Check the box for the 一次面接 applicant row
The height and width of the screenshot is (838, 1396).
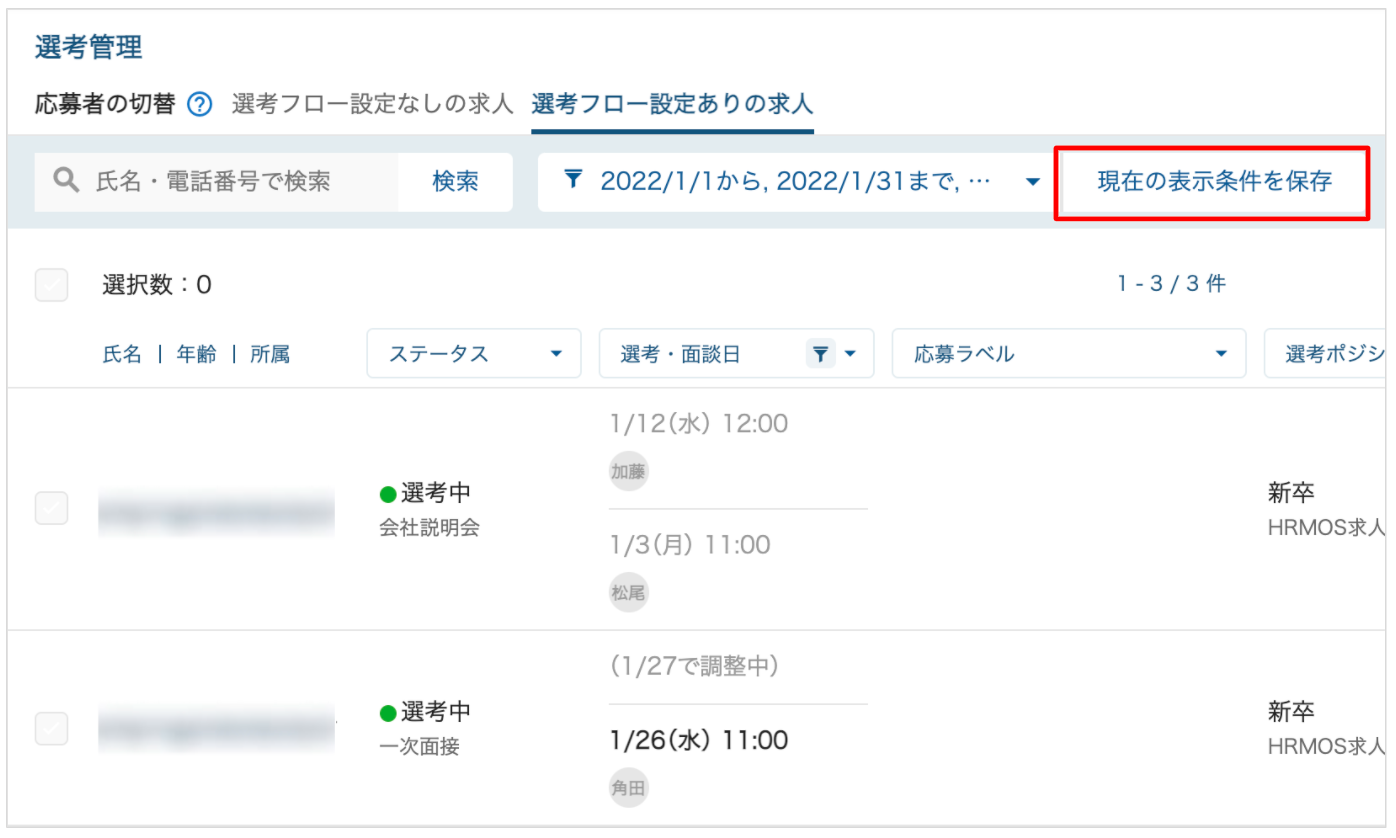(x=52, y=728)
